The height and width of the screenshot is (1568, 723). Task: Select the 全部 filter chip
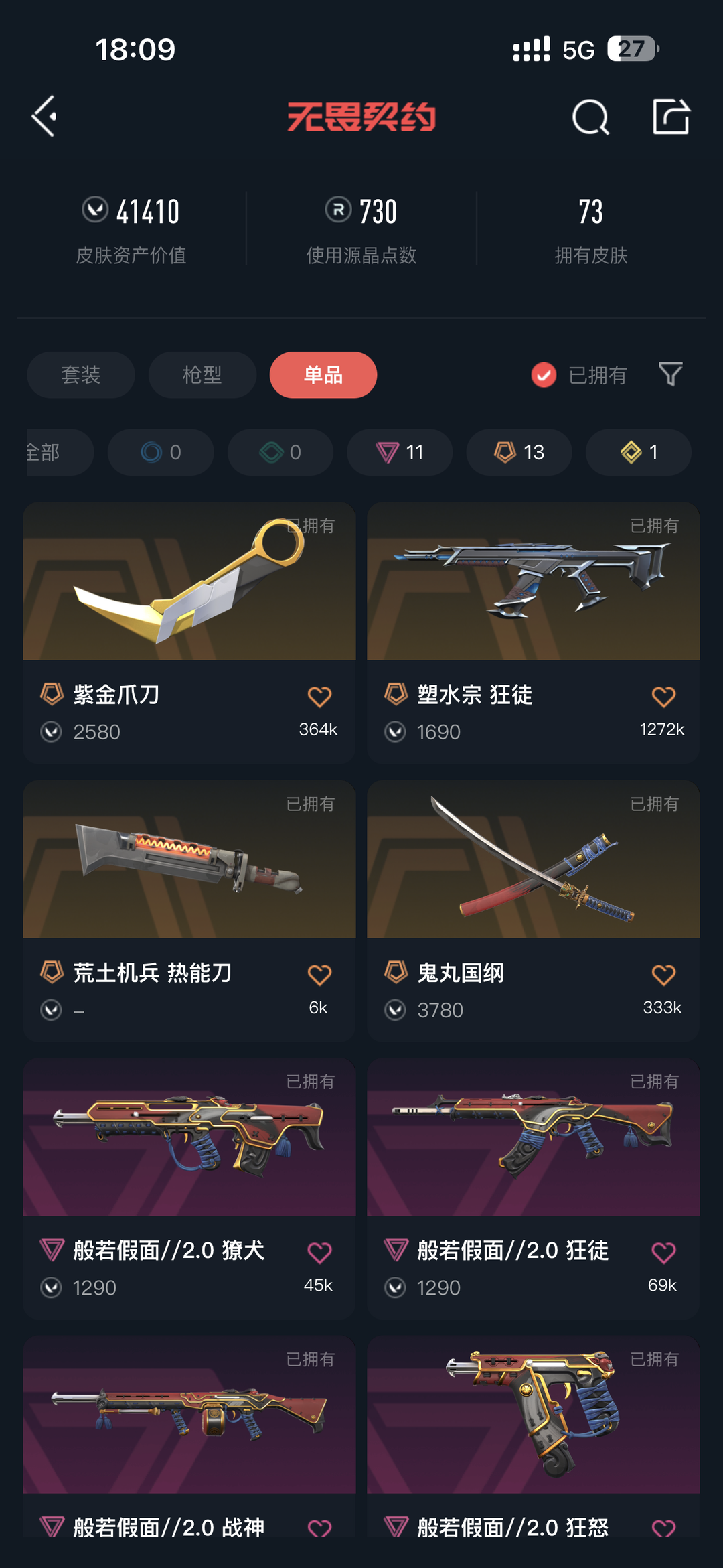[59, 452]
